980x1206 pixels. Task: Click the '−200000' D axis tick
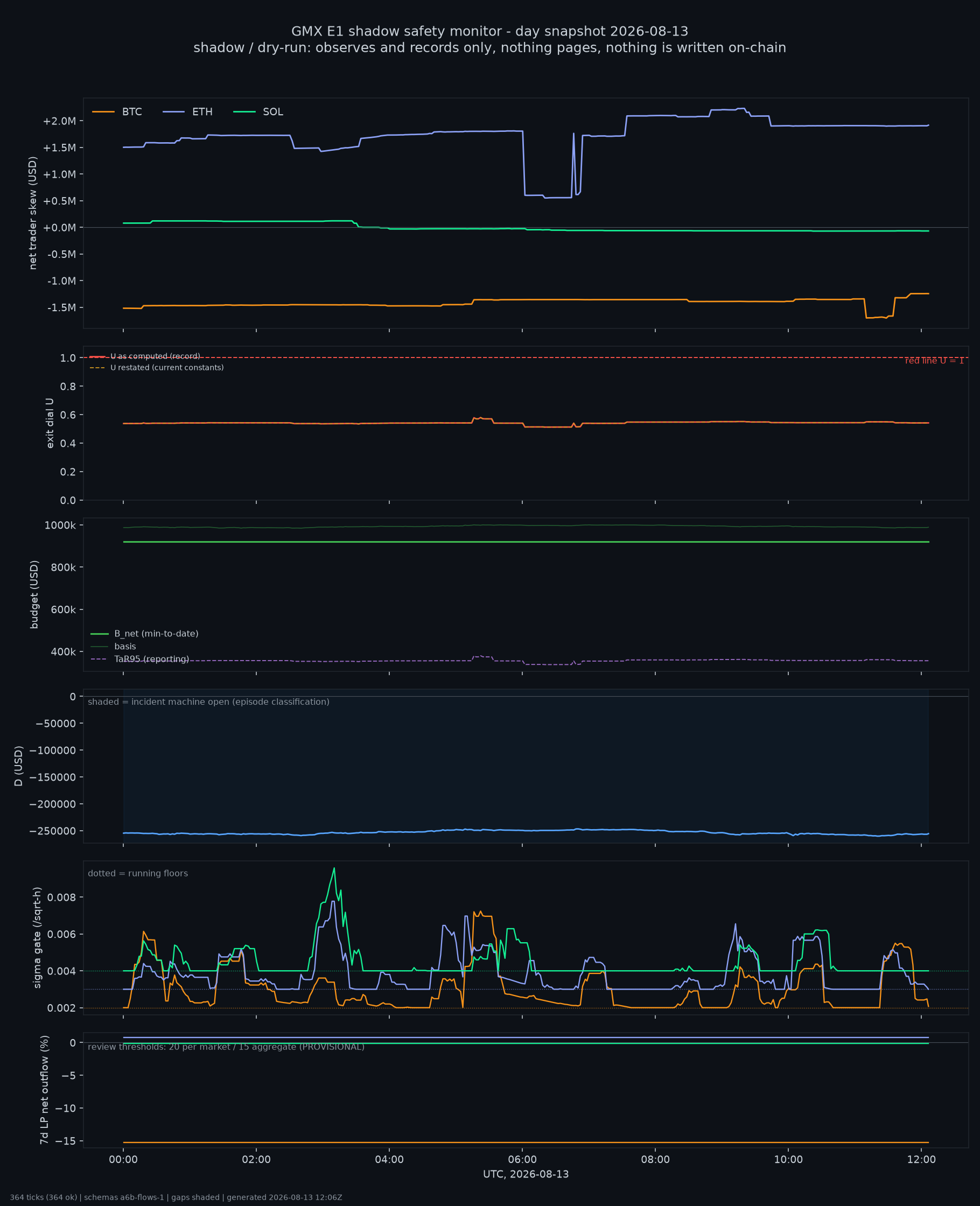[x=53, y=804]
